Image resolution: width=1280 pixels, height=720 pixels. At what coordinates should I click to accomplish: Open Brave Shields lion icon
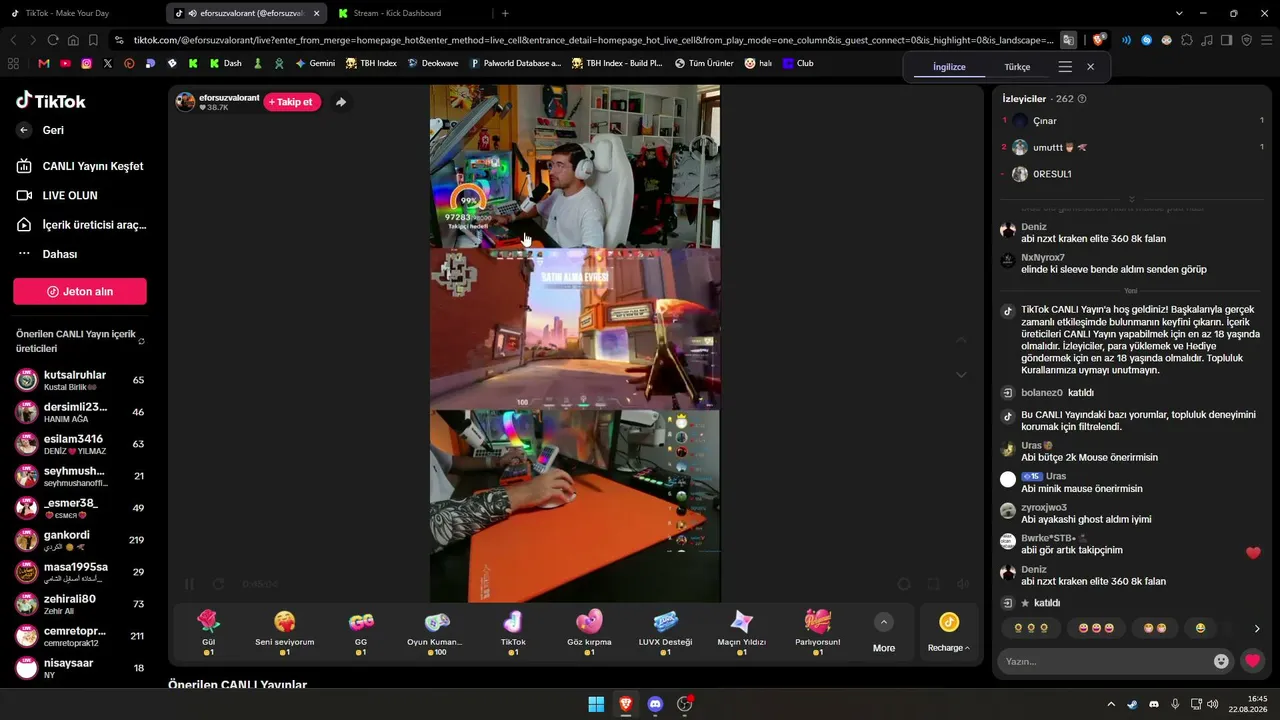(1098, 40)
